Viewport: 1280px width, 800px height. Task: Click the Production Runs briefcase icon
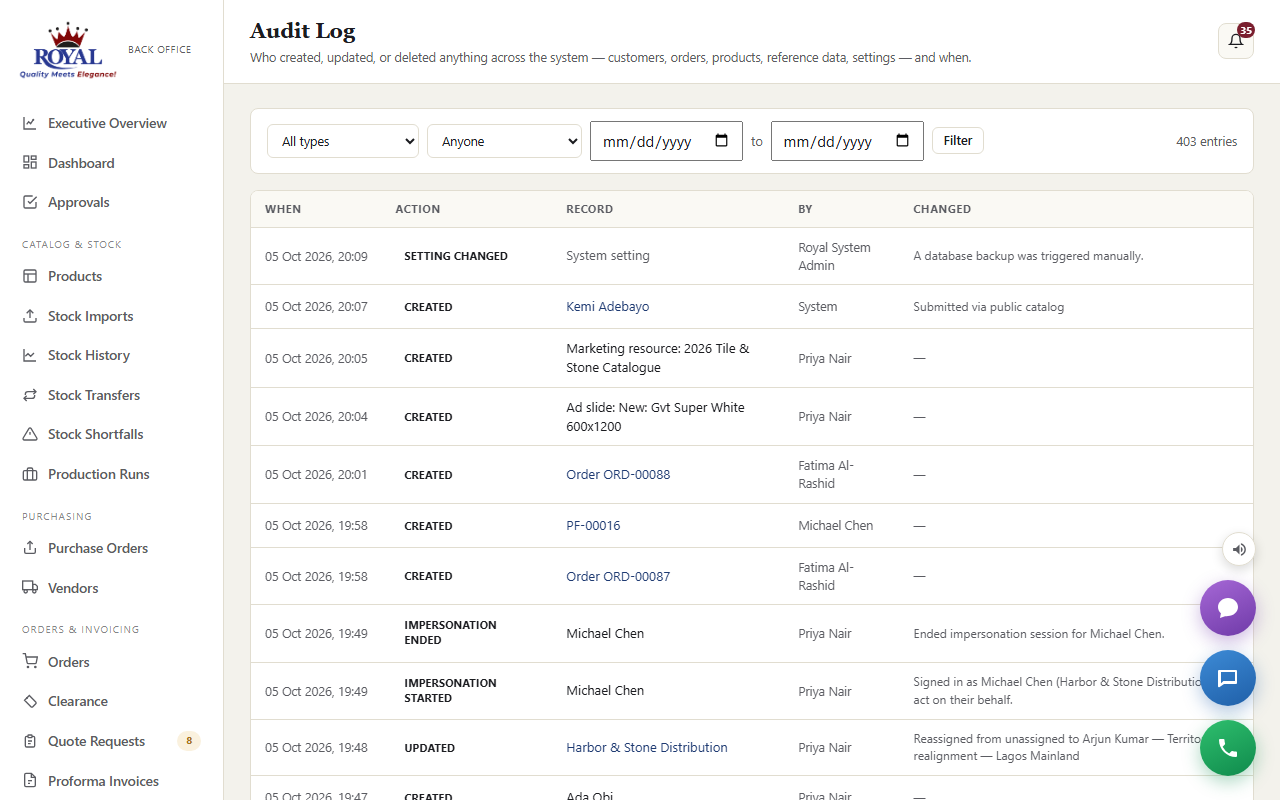(30, 474)
